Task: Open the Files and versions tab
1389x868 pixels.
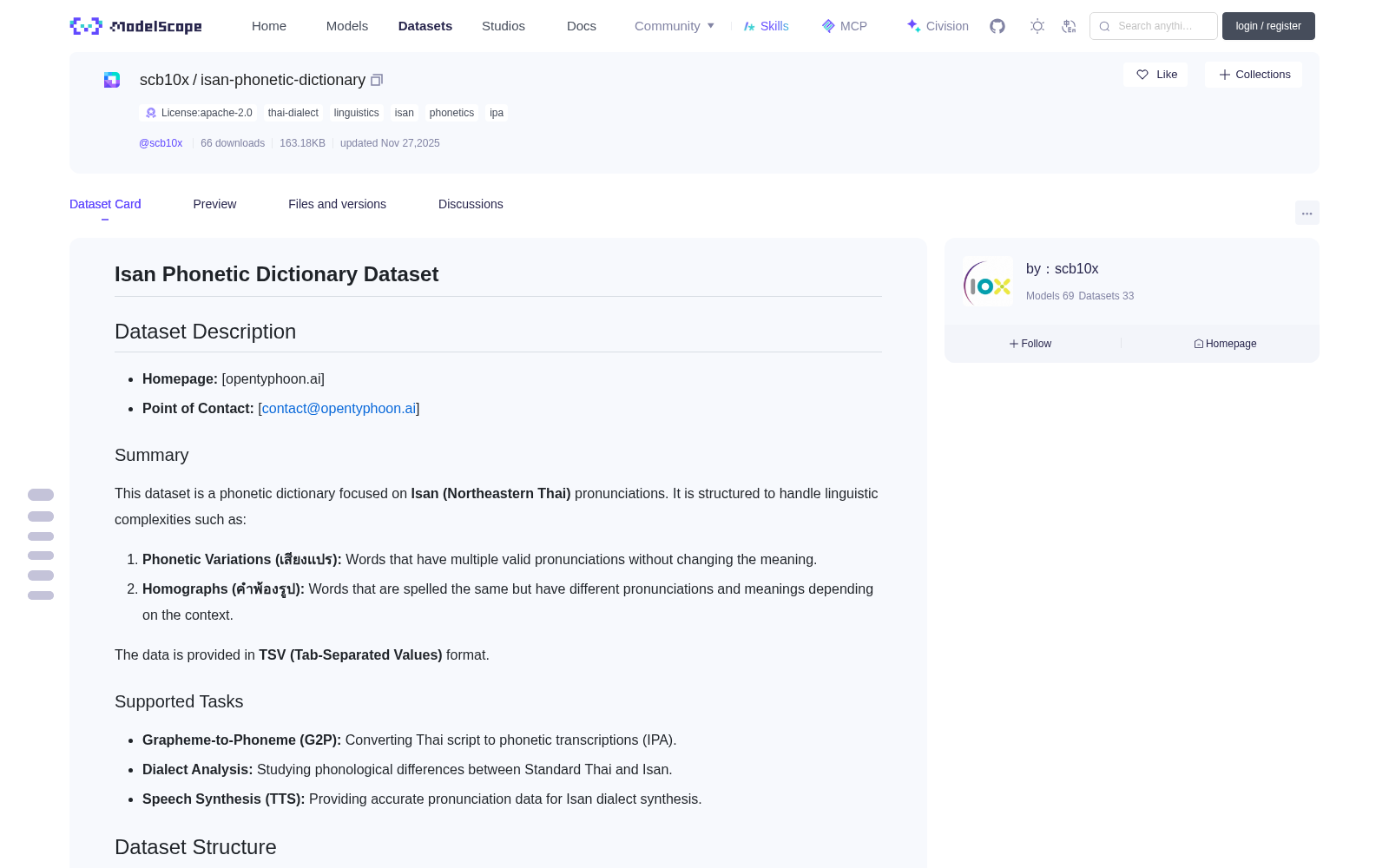Action: (x=337, y=204)
